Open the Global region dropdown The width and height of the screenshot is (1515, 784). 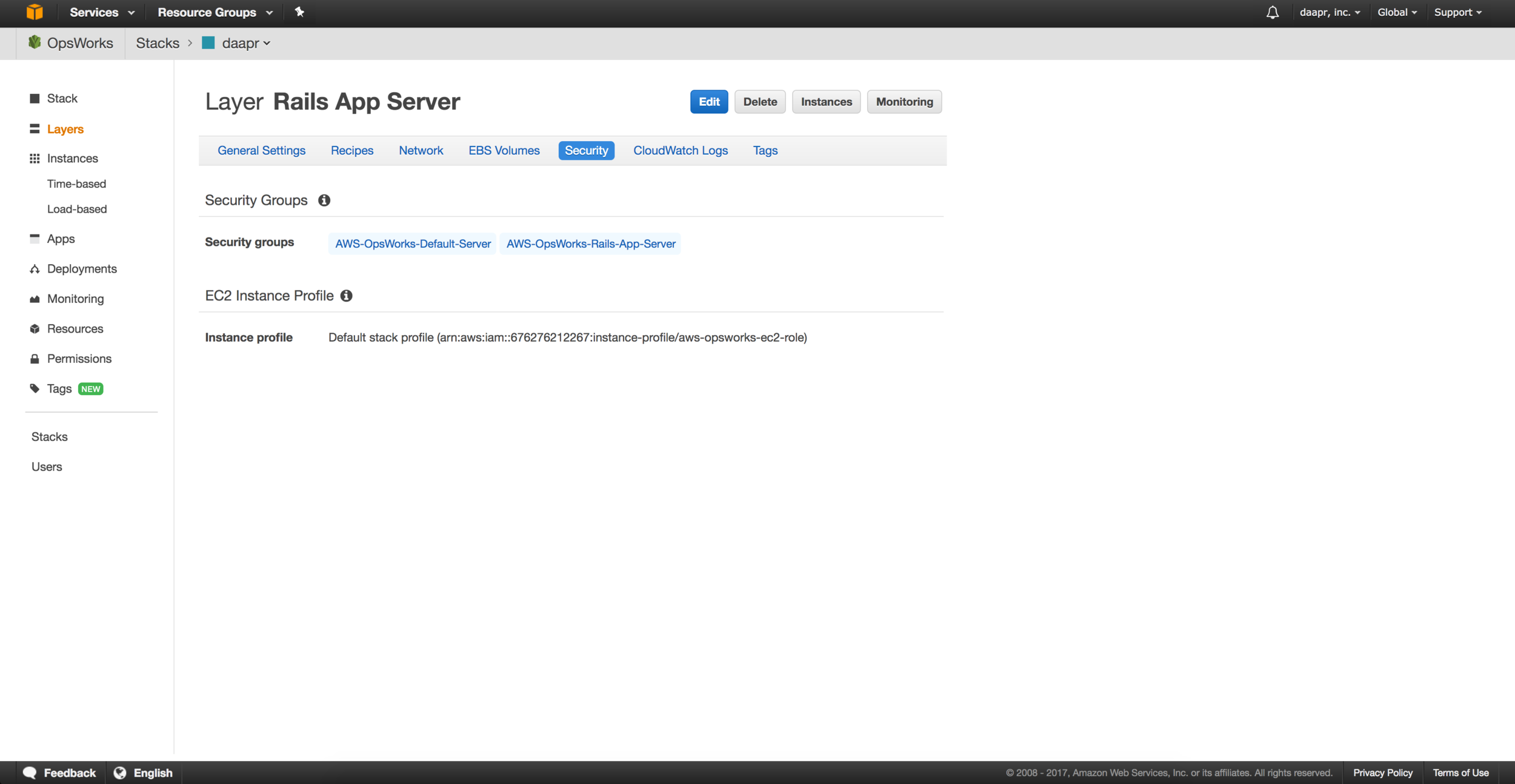pos(1397,12)
